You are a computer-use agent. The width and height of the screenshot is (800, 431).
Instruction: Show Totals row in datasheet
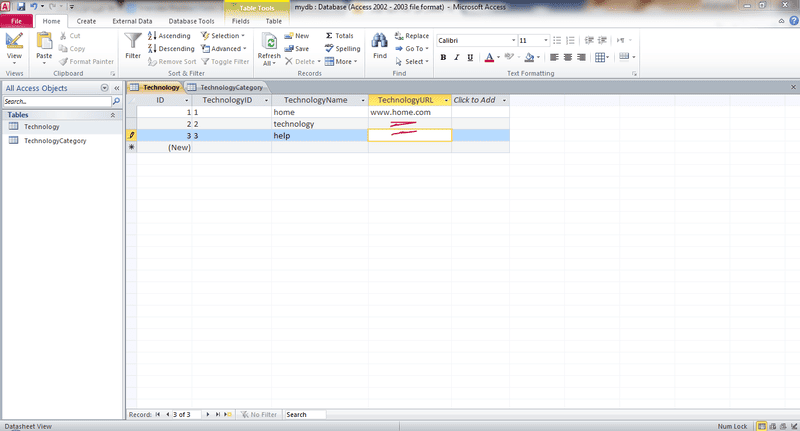339,36
